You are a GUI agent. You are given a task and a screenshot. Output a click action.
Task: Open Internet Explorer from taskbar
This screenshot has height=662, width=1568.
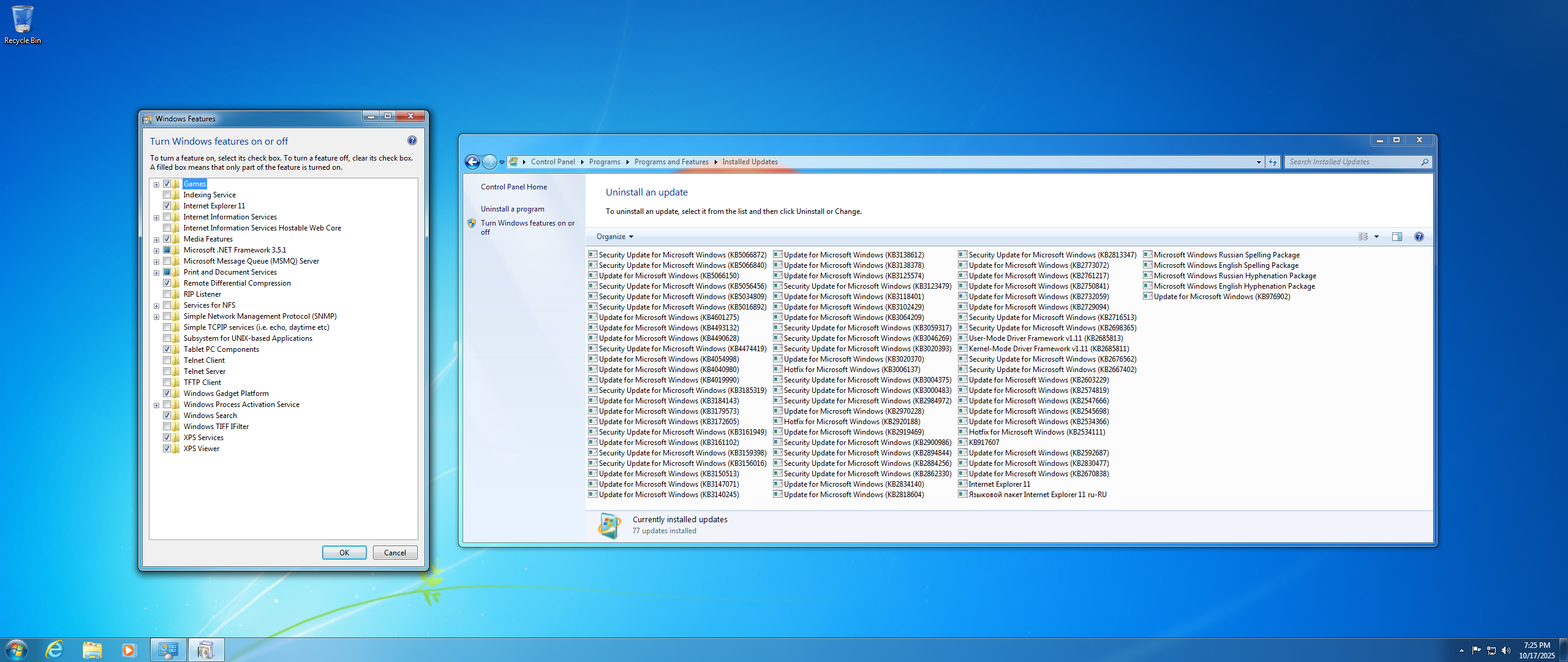click(x=55, y=649)
